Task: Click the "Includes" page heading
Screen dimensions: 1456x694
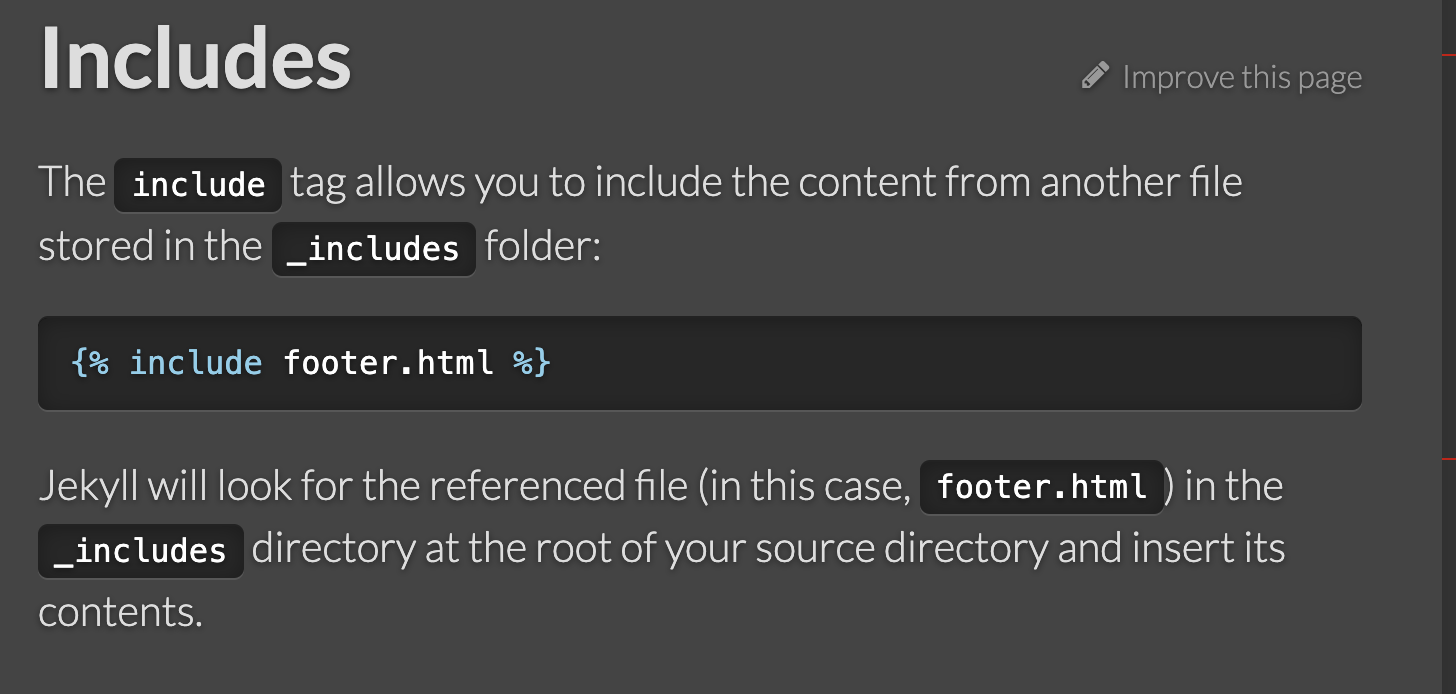Action: (x=196, y=57)
